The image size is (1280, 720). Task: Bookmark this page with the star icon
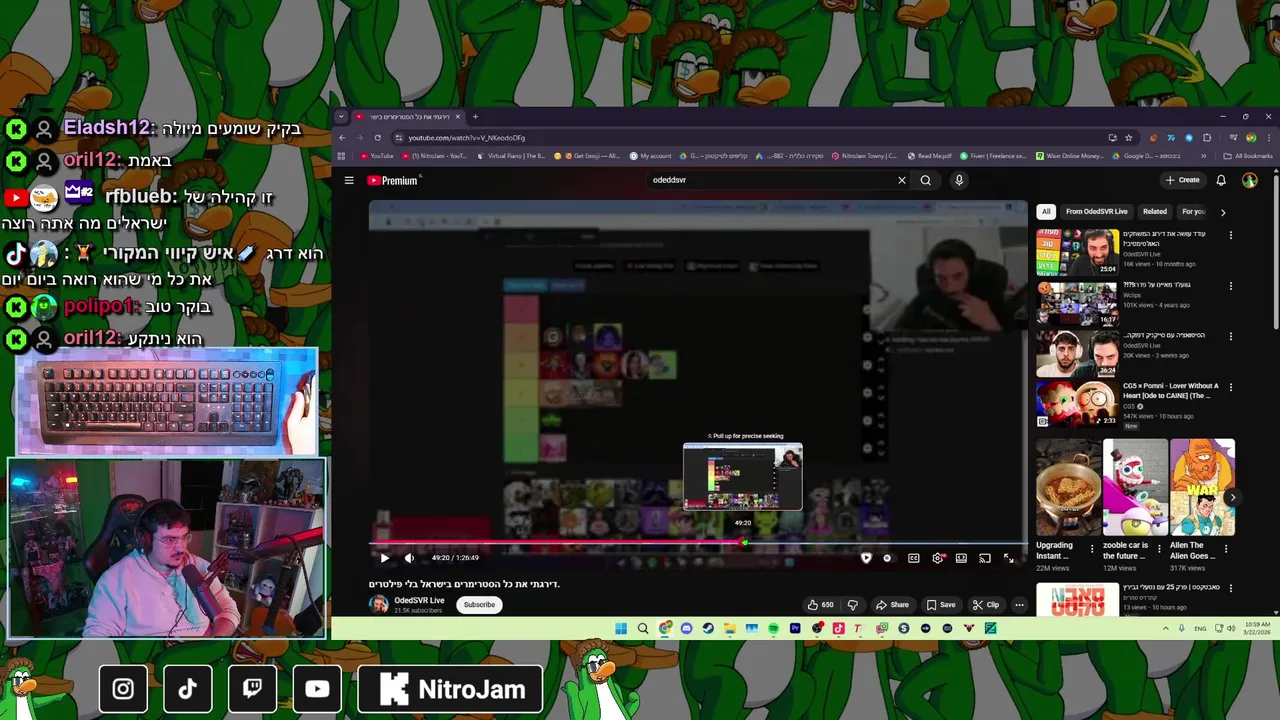coord(1129,138)
